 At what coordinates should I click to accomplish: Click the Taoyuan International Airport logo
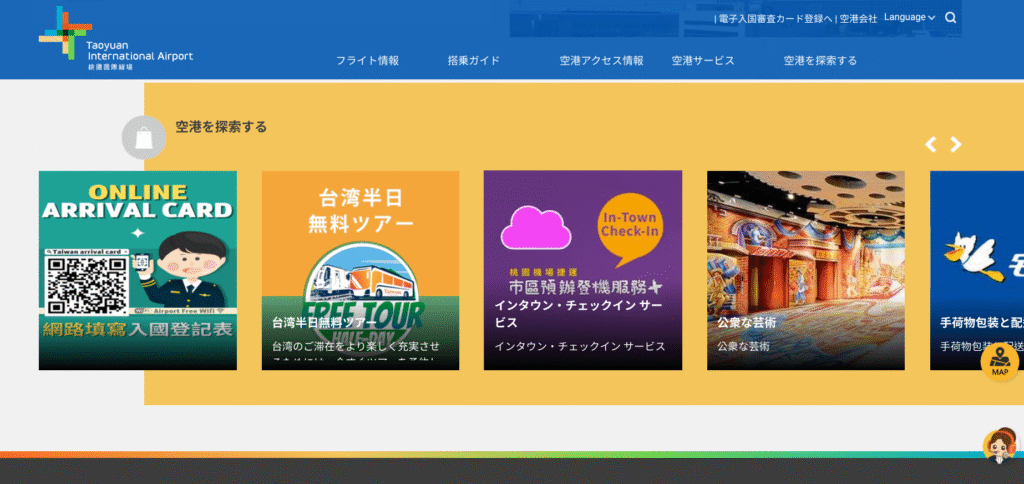tap(116, 38)
